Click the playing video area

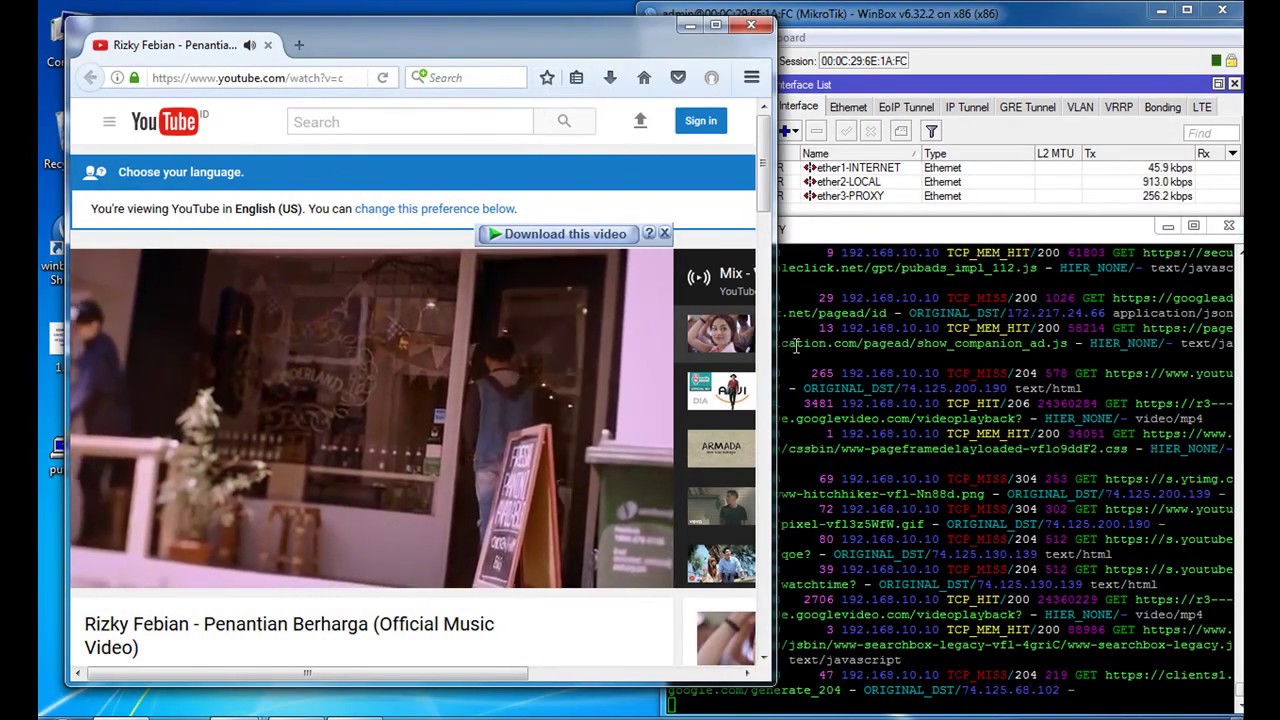[x=371, y=419]
